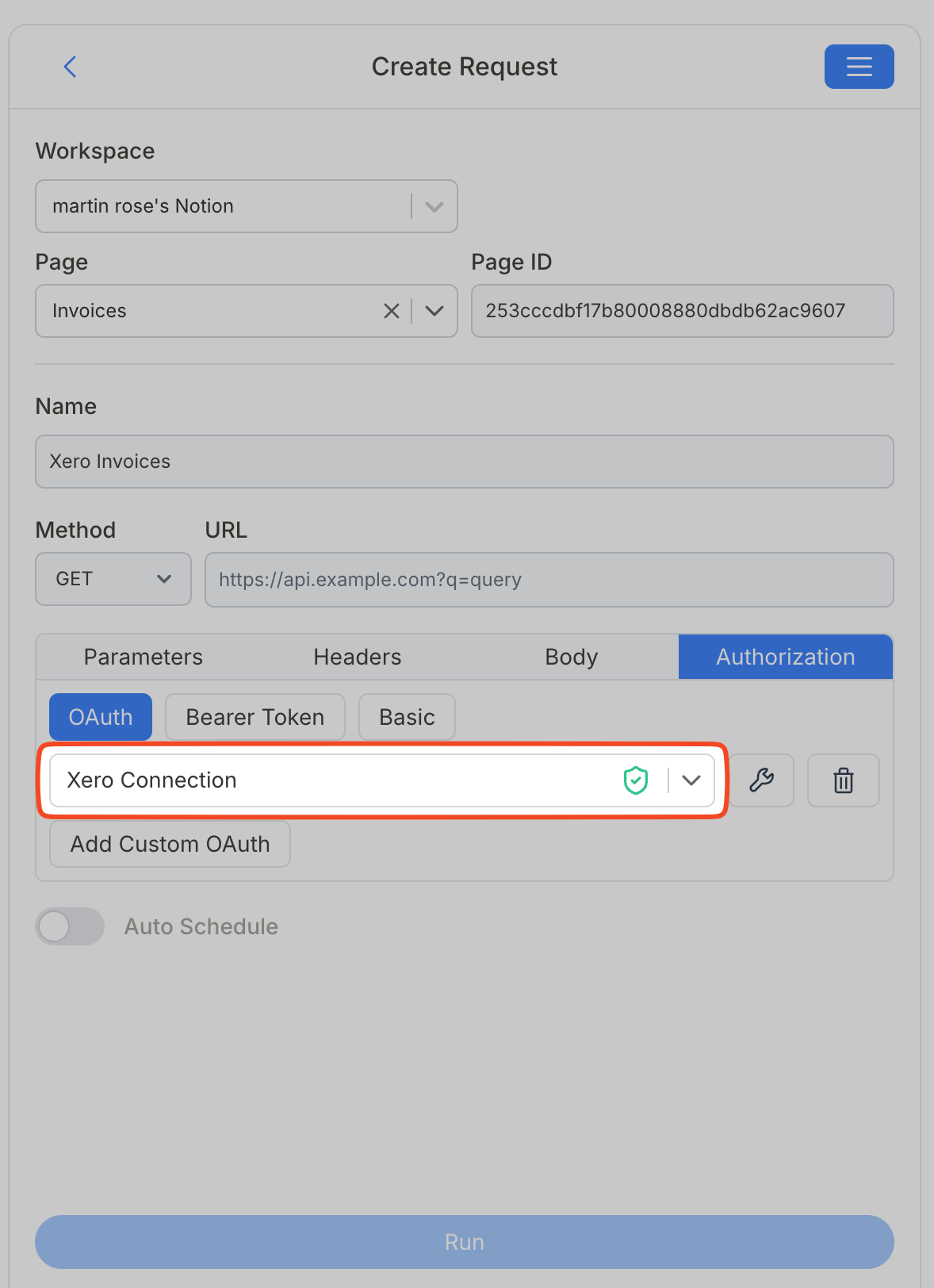Open the hamburger menu button

pos(859,67)
